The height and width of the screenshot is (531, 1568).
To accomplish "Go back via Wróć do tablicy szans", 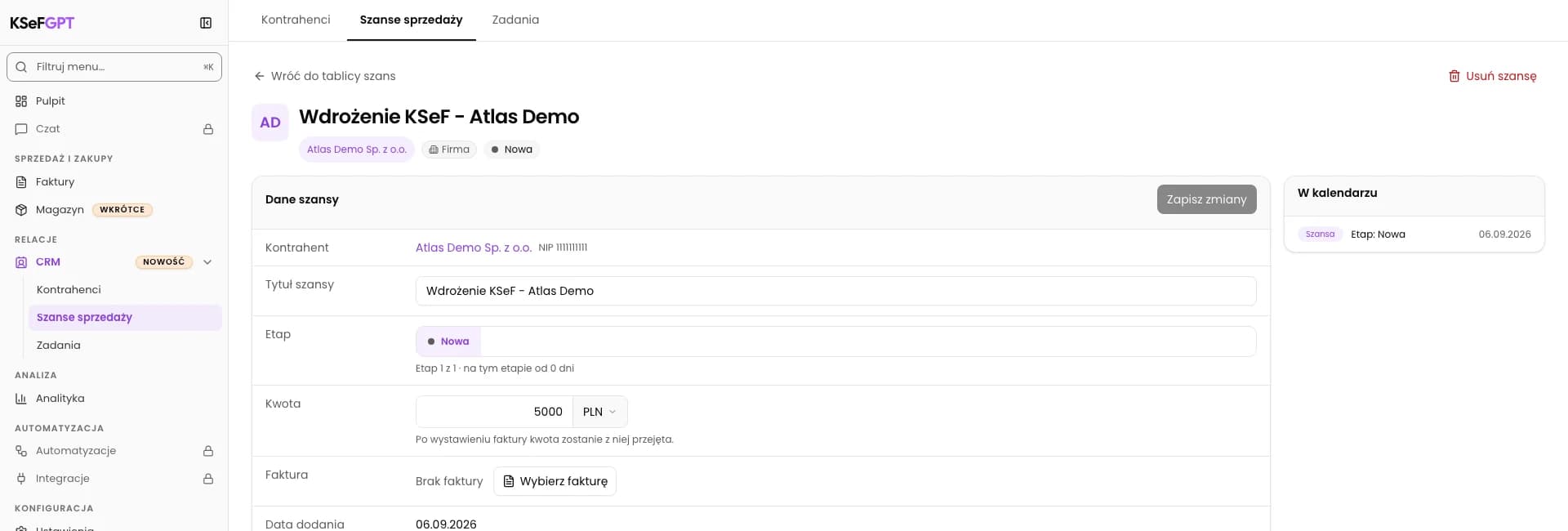I will (x=325, y=76).
